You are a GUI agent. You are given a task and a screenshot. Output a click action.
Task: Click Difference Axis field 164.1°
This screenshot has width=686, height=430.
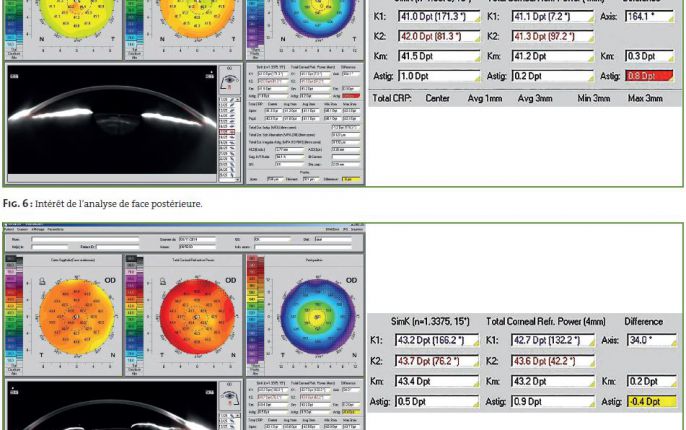(x=649, y=17)
